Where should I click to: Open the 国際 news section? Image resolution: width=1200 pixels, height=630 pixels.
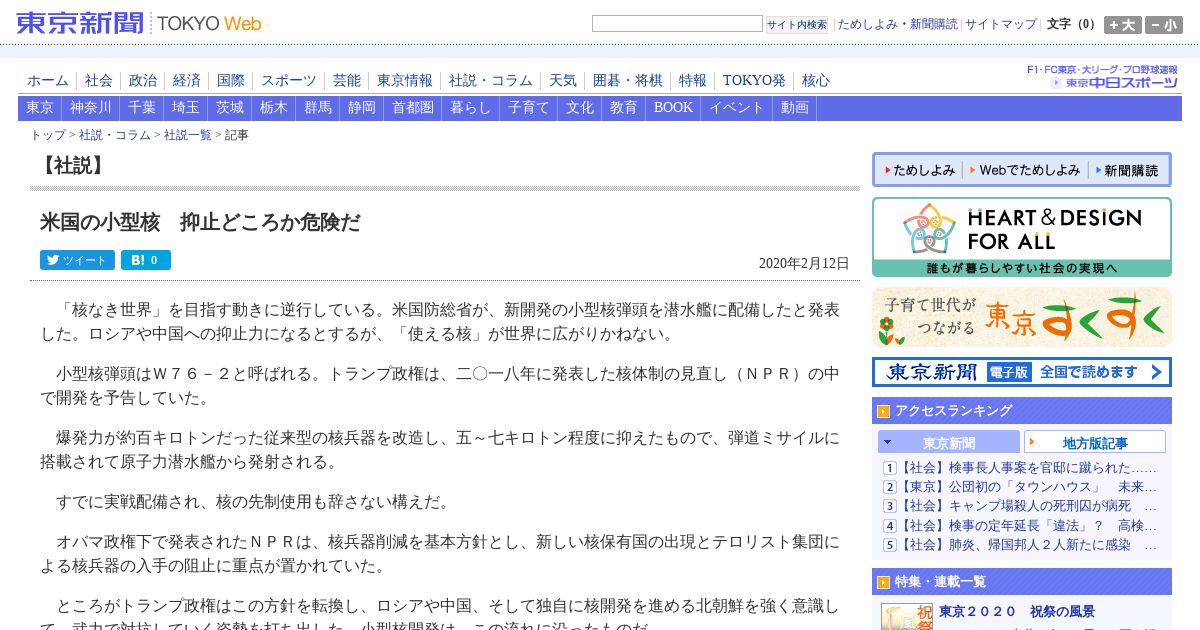click(231, 81)
